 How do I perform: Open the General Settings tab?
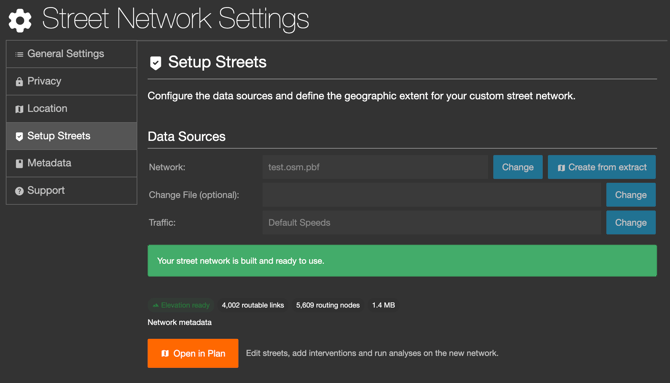click(71, 54)
